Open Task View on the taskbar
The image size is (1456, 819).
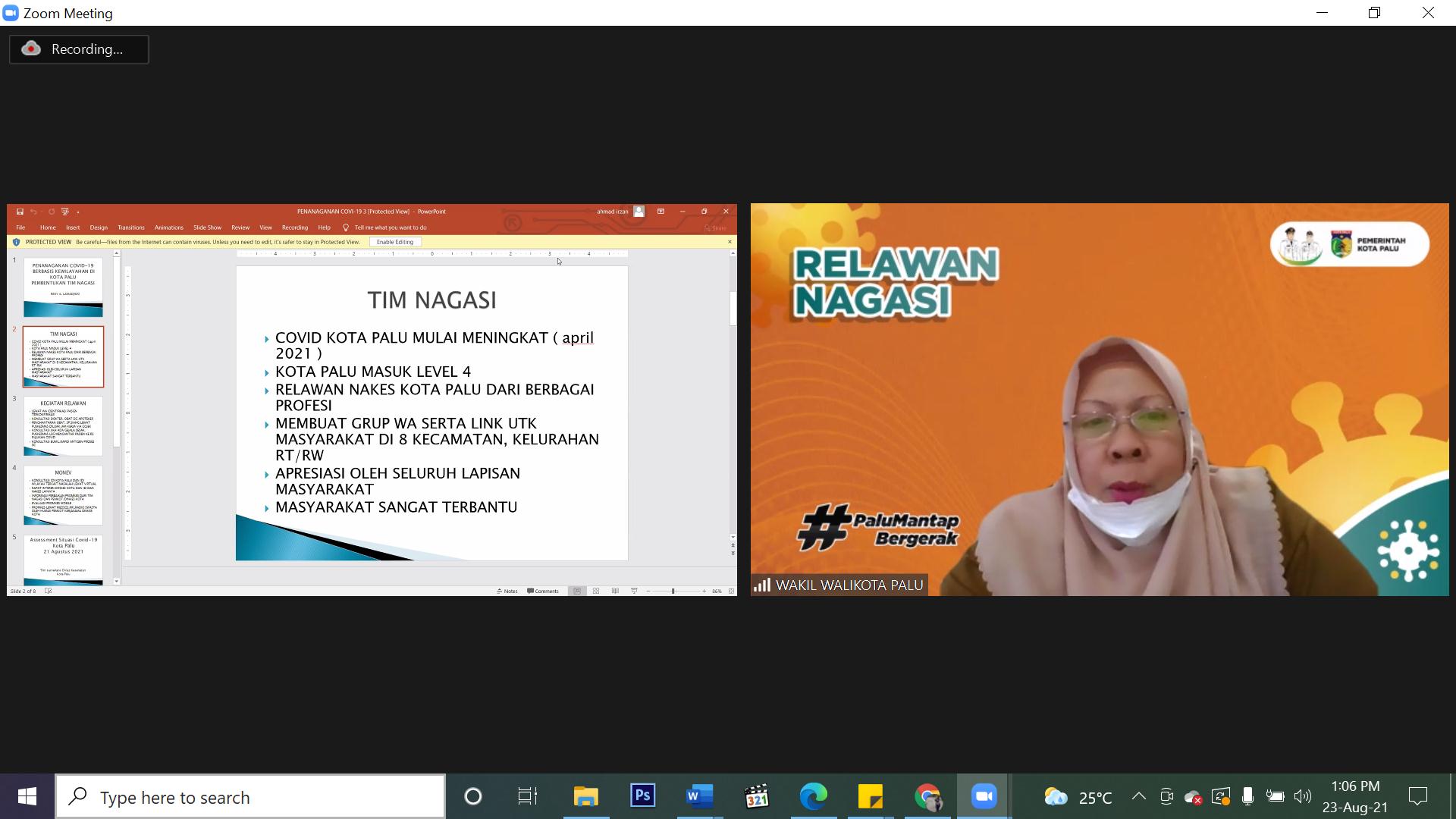click(x=528, y=796)
